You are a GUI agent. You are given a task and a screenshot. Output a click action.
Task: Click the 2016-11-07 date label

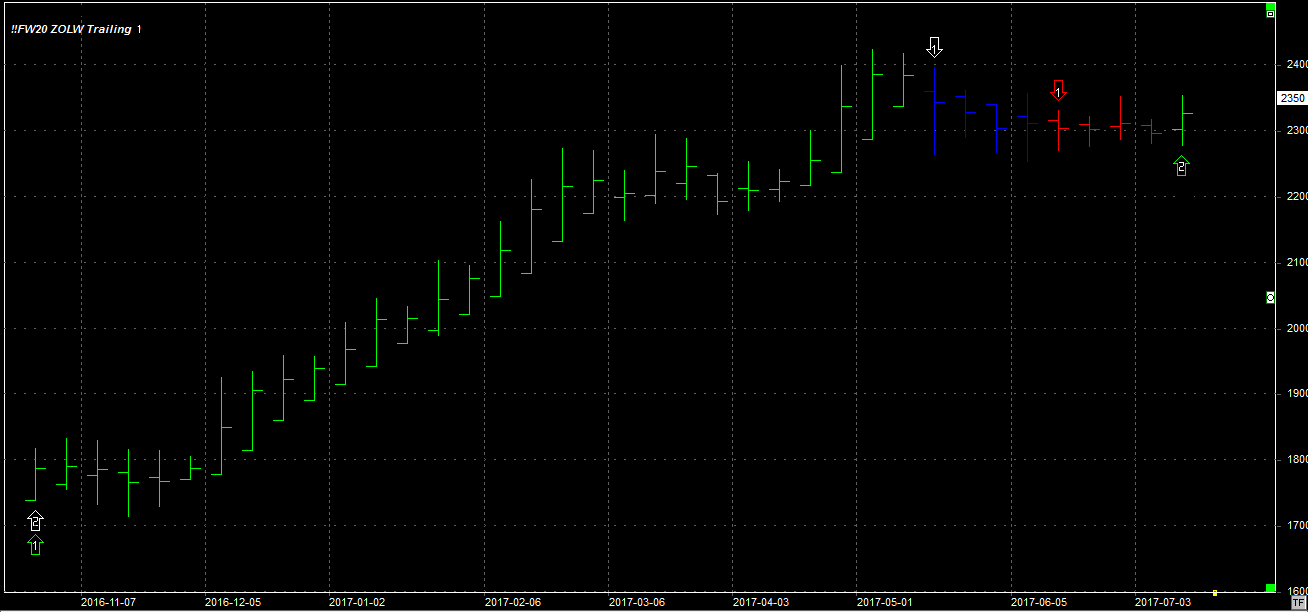click(107, 603)
